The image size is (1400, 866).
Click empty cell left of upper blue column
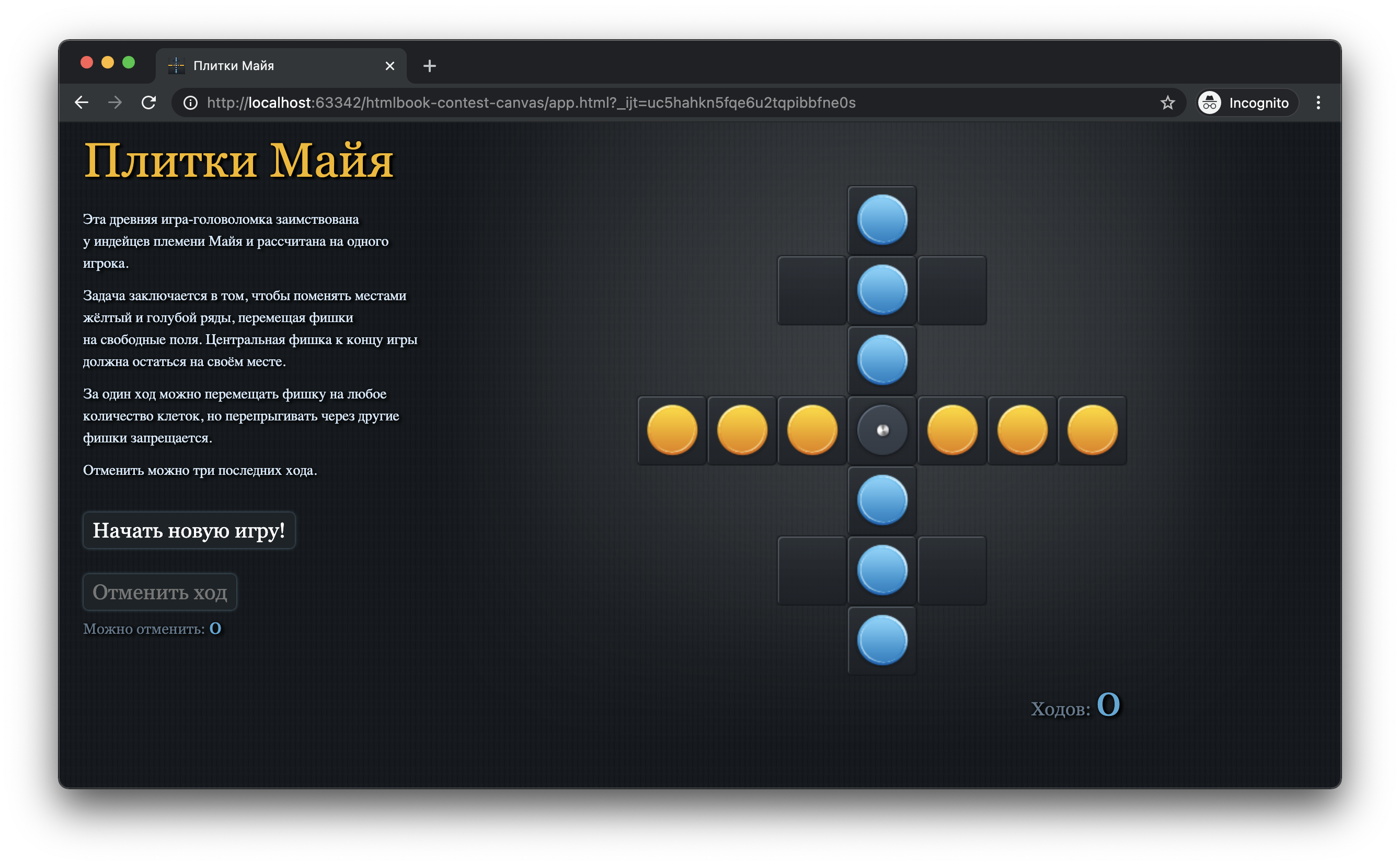[x=812, y=290]
